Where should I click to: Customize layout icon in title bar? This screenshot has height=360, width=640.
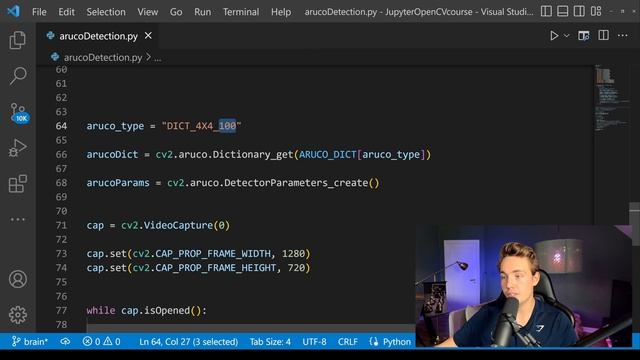tap(596, 11)
